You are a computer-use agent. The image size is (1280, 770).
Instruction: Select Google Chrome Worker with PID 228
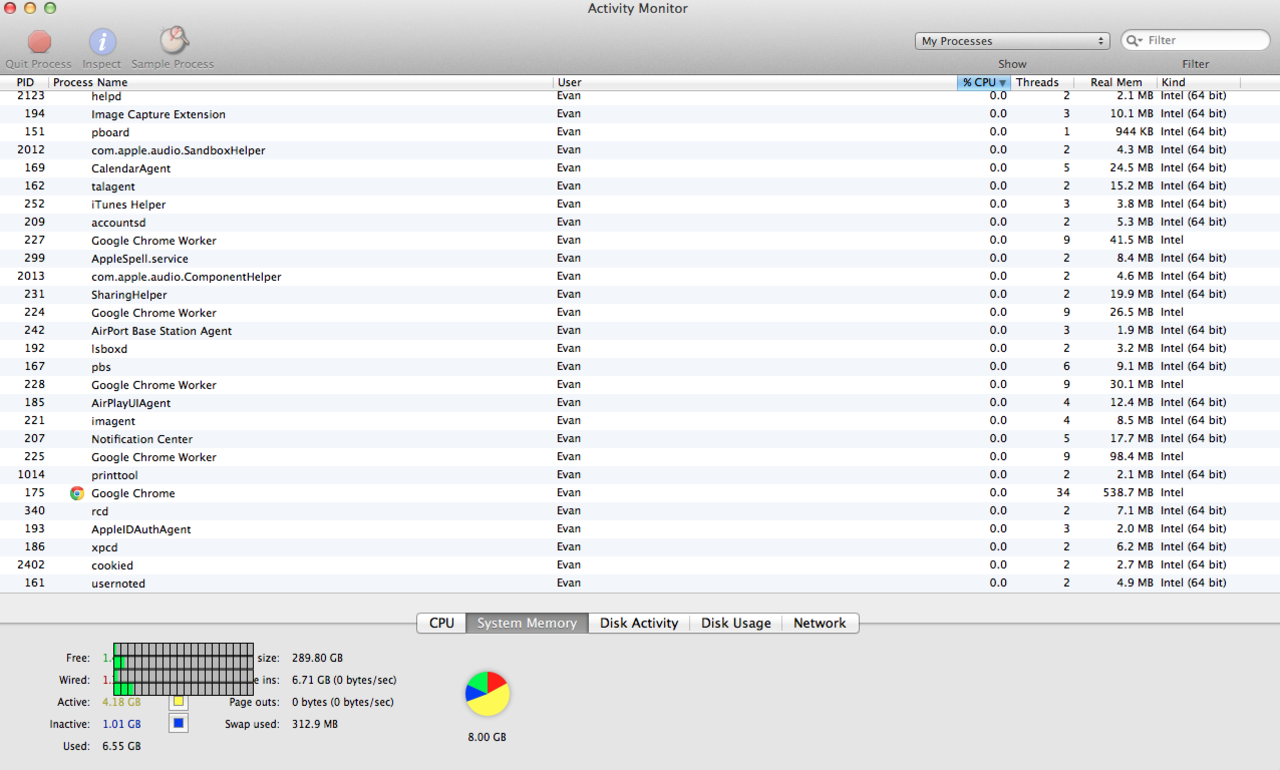point(640,384)
